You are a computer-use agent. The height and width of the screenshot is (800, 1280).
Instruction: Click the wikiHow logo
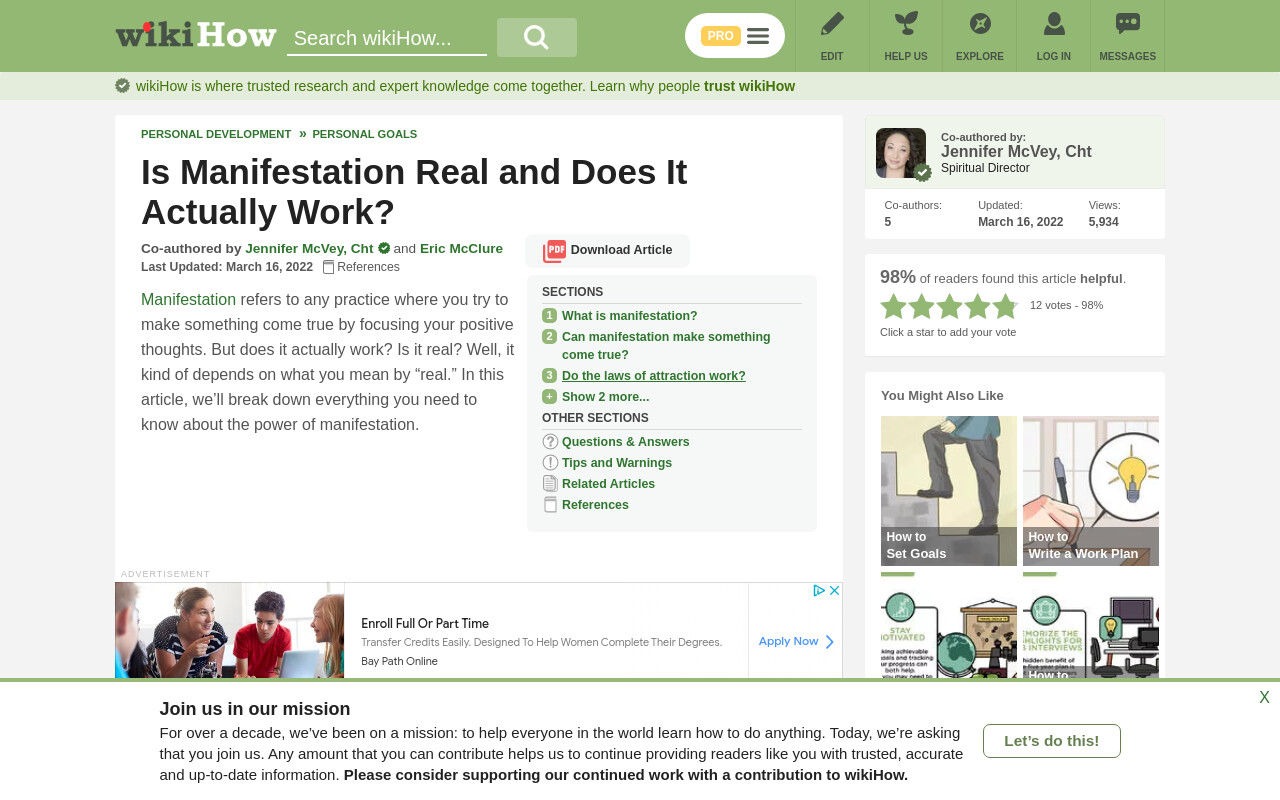(196, 35)
